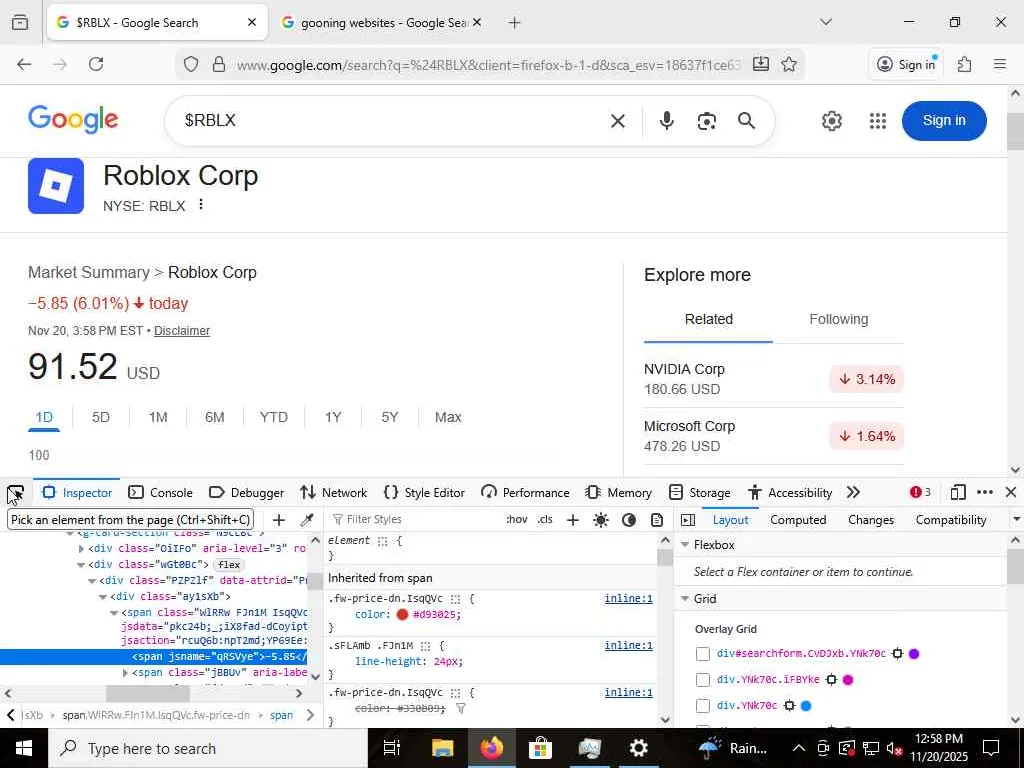Clear the Google search box
The image size is (1024, 768).
(x=618, y=121)
